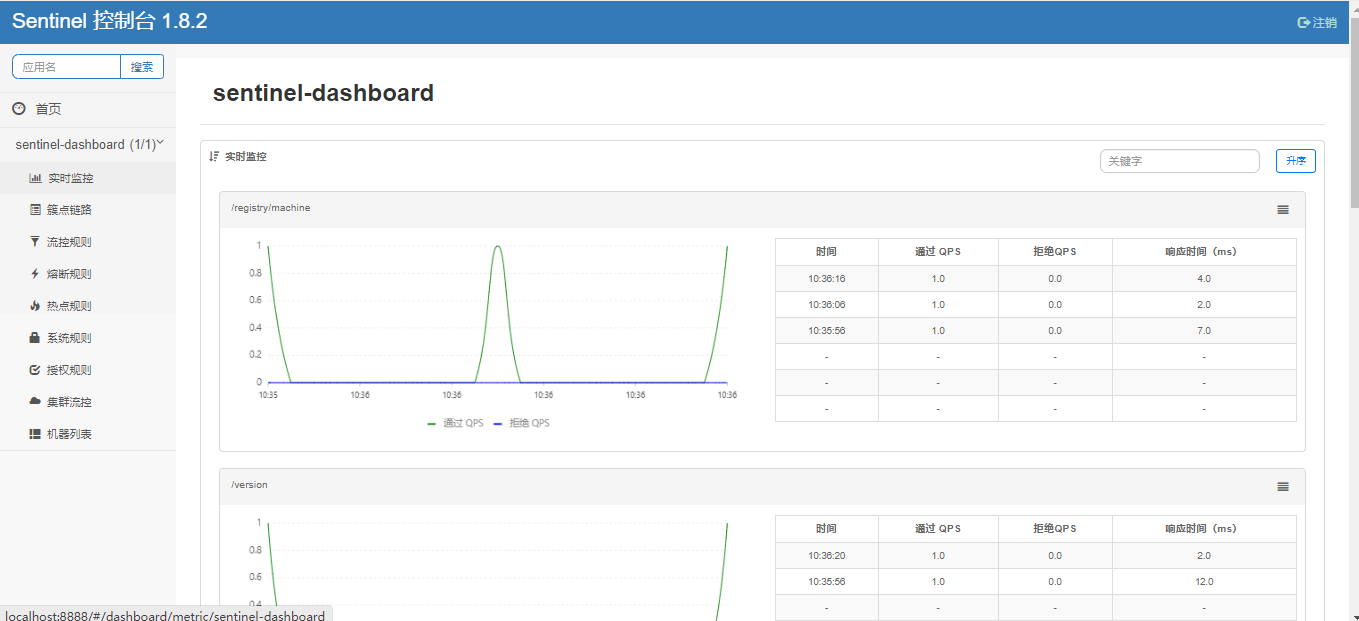Click 响应时间 (ms) header in /registry/machine table
The width and height of the screenshot is (1359, 621).
coord(1204,252)
